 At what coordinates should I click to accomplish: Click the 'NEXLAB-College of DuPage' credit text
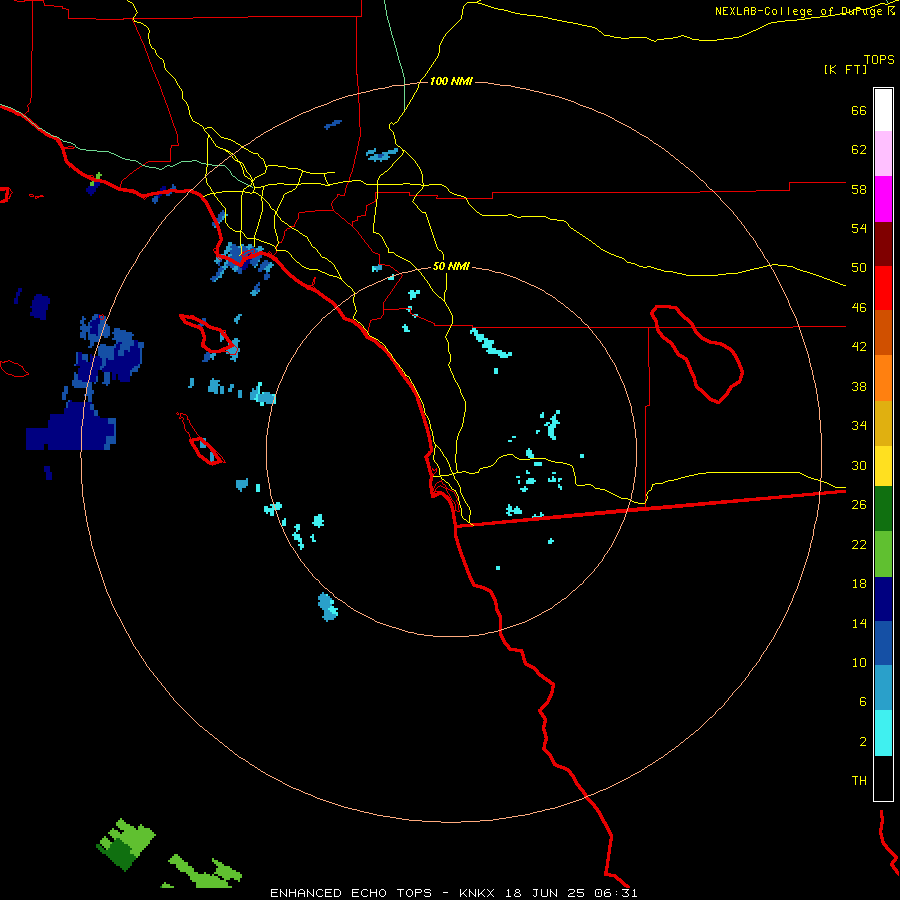tap(798, 11)
